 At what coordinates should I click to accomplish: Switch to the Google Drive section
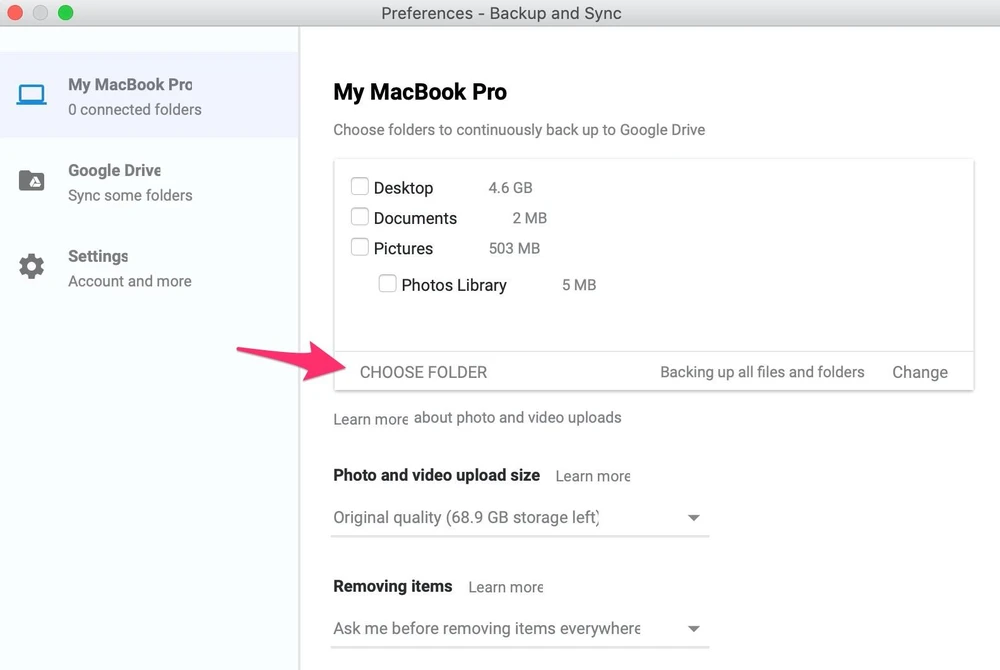130,182
